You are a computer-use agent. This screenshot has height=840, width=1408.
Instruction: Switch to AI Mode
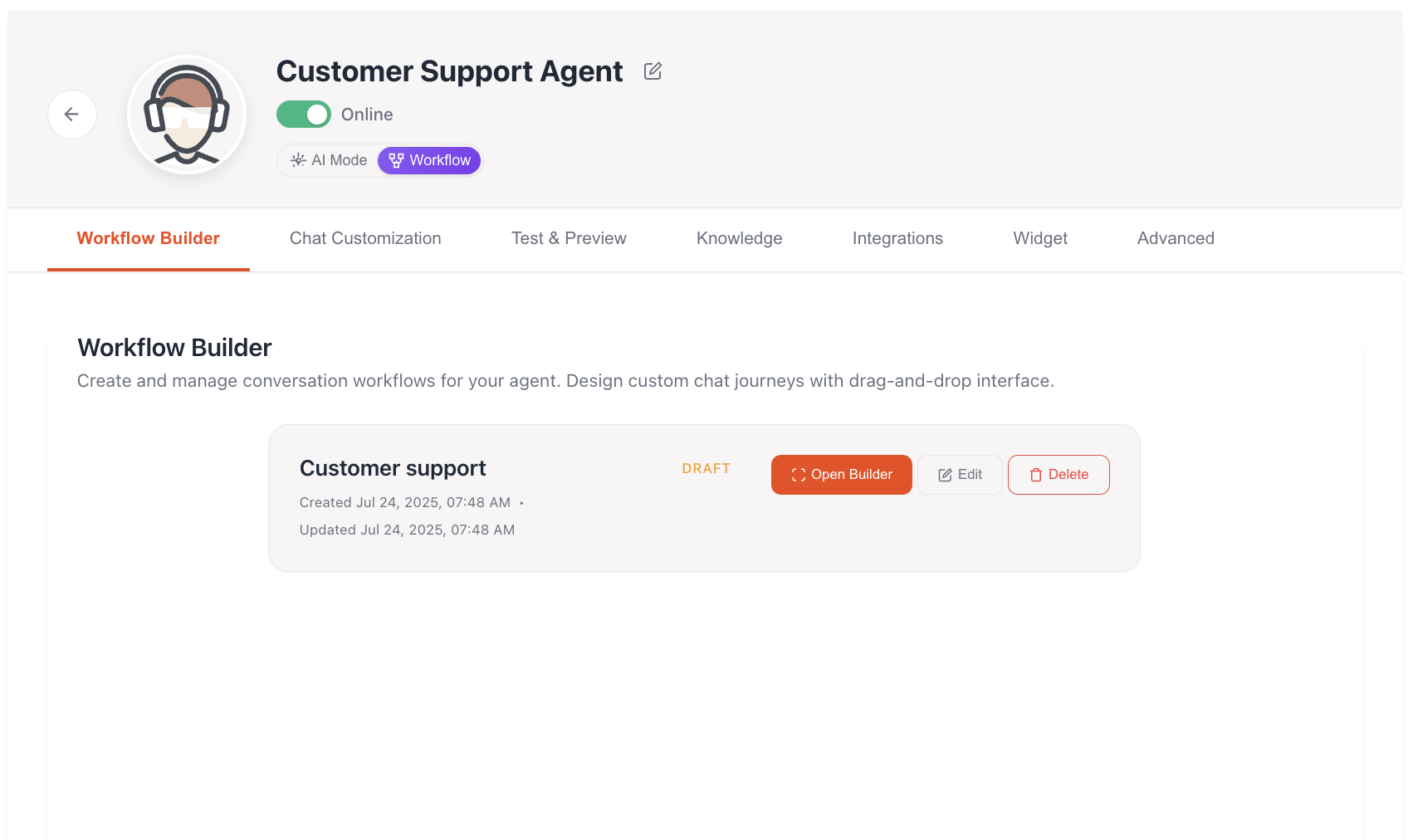(x=329, y=160)
